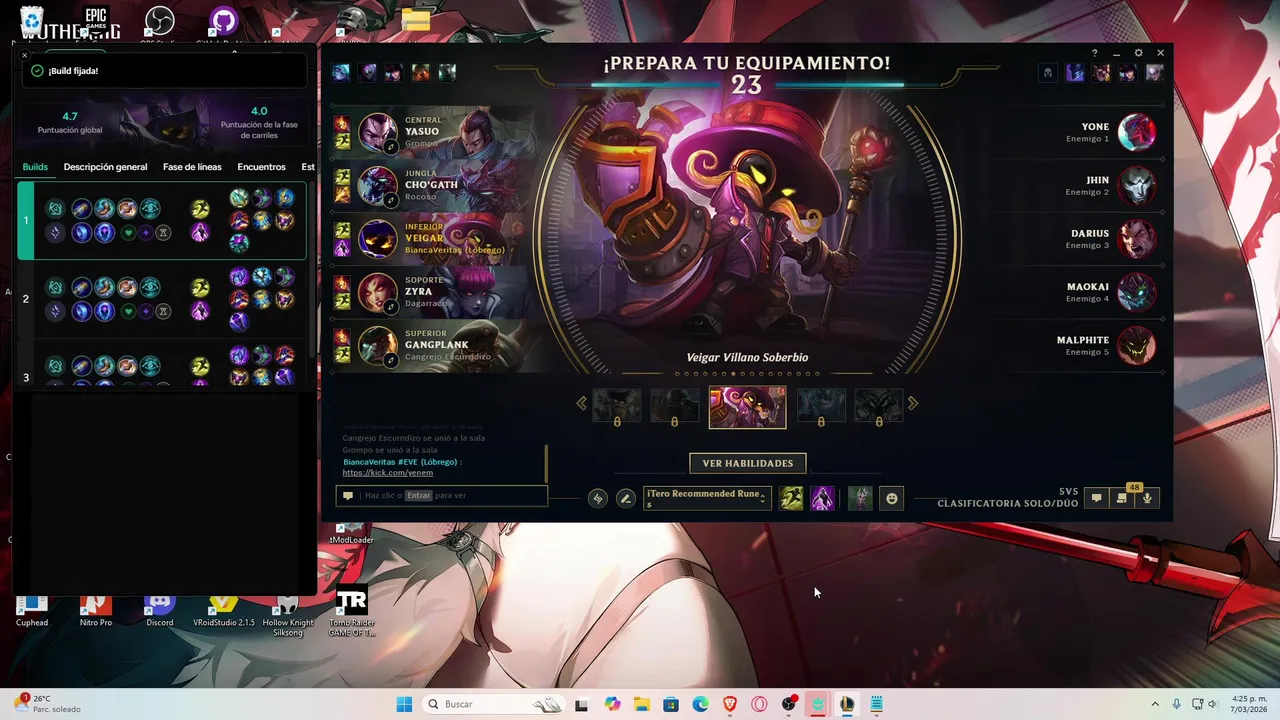Screen dimensions: 1280x720
Task: Open Nitro Pro desktop shortcut
Action: pyautogui.click(x=96, y=610)
